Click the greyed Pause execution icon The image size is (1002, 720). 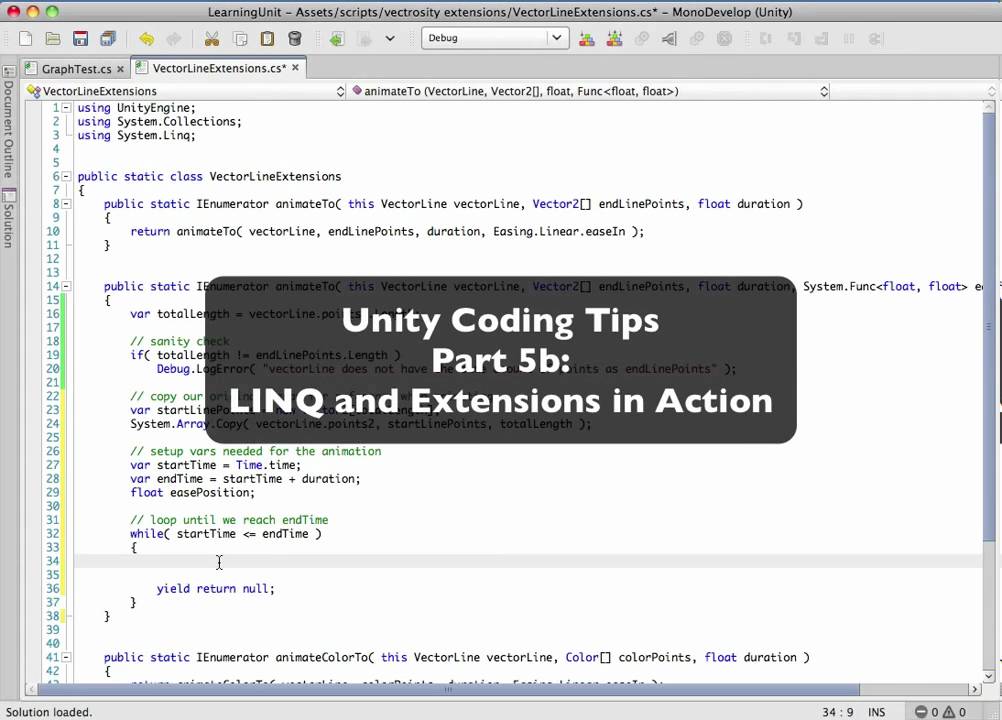[849, 39]
